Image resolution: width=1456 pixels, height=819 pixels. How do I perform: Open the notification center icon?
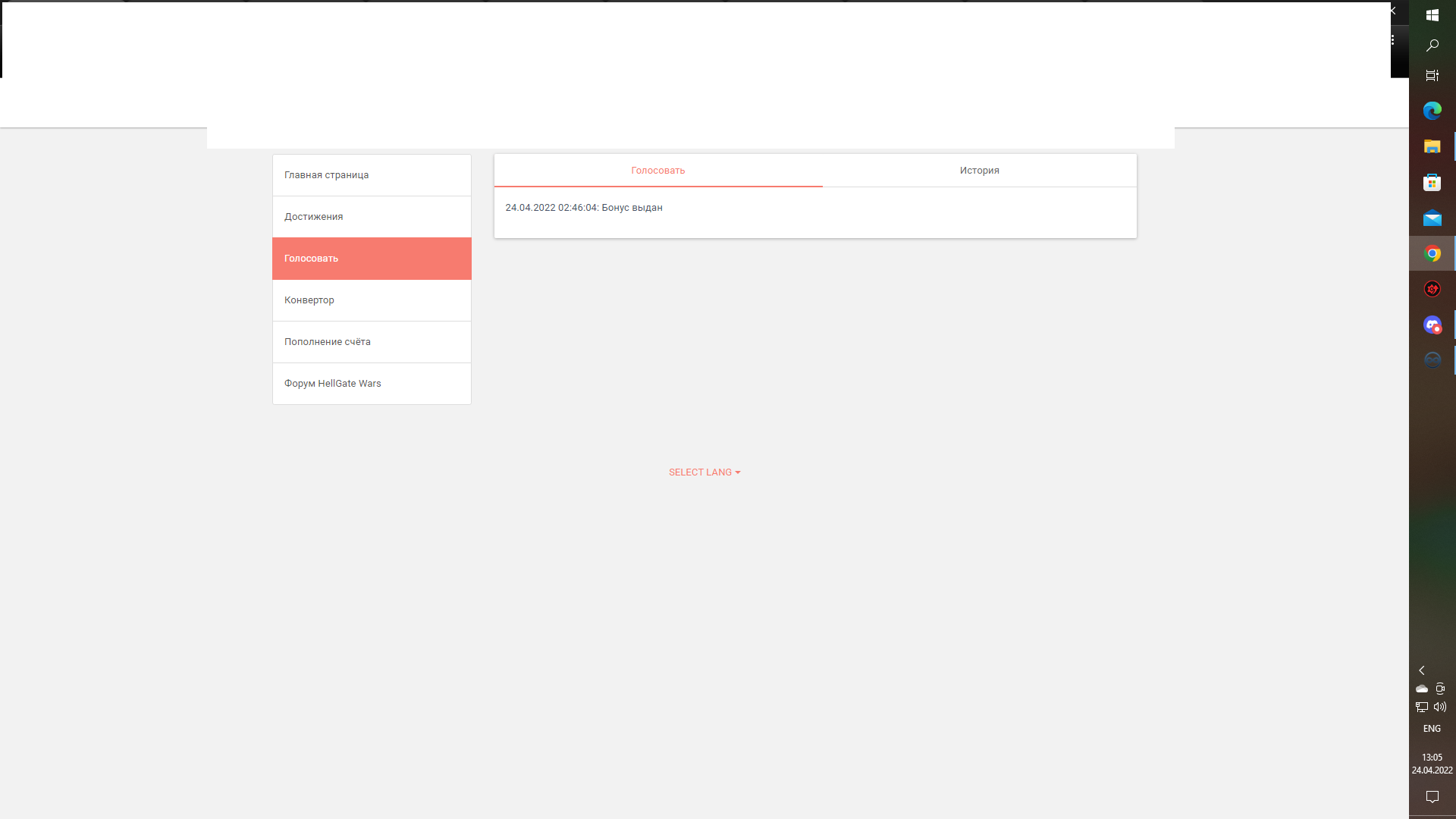1432,797
